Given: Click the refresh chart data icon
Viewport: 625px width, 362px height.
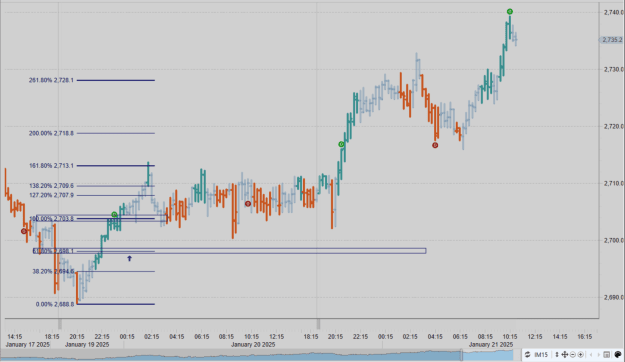Looking at the screenshot, I should pos(527,354).
